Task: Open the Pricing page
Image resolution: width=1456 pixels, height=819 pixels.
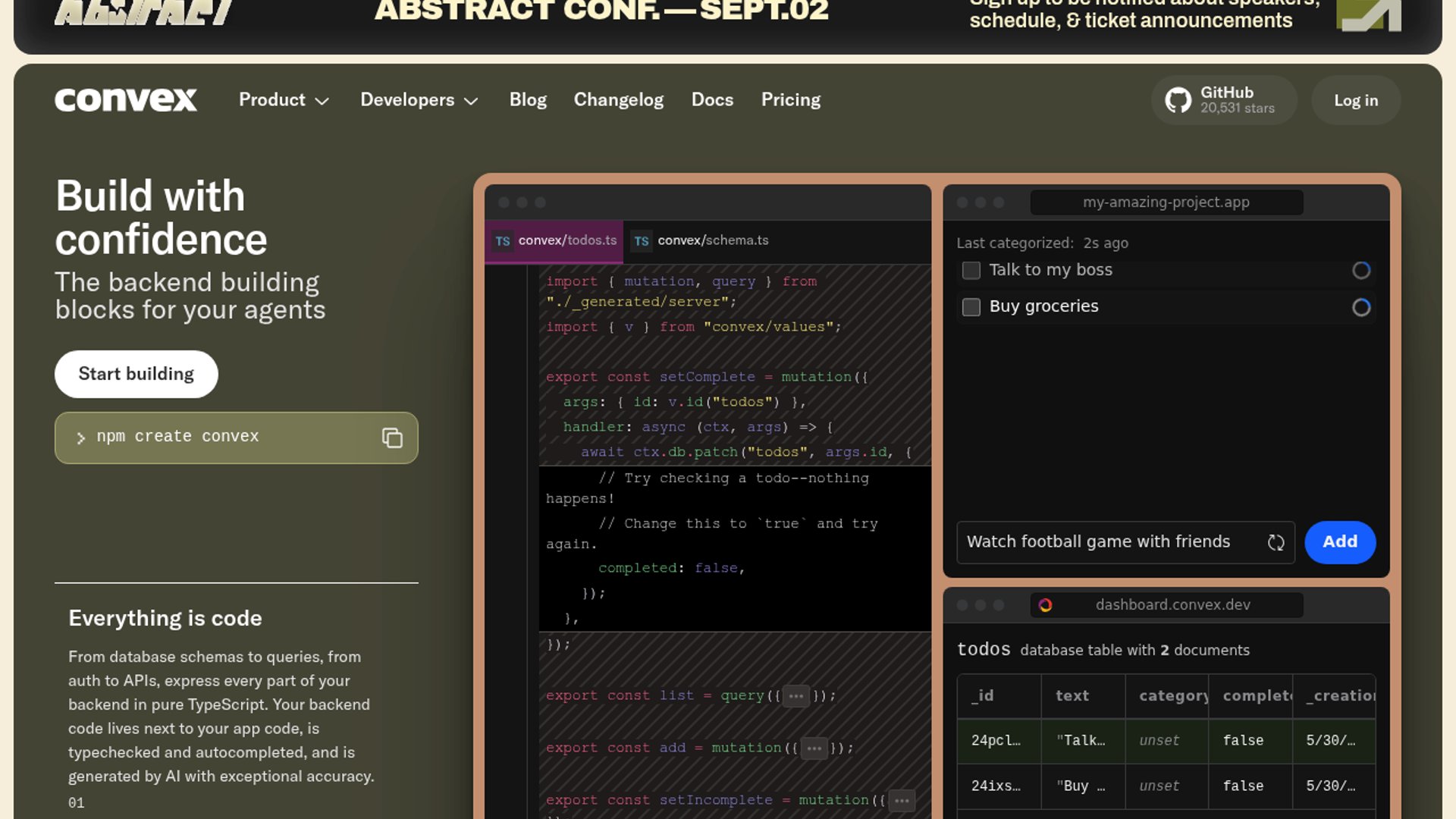Action: coord(791,100)
